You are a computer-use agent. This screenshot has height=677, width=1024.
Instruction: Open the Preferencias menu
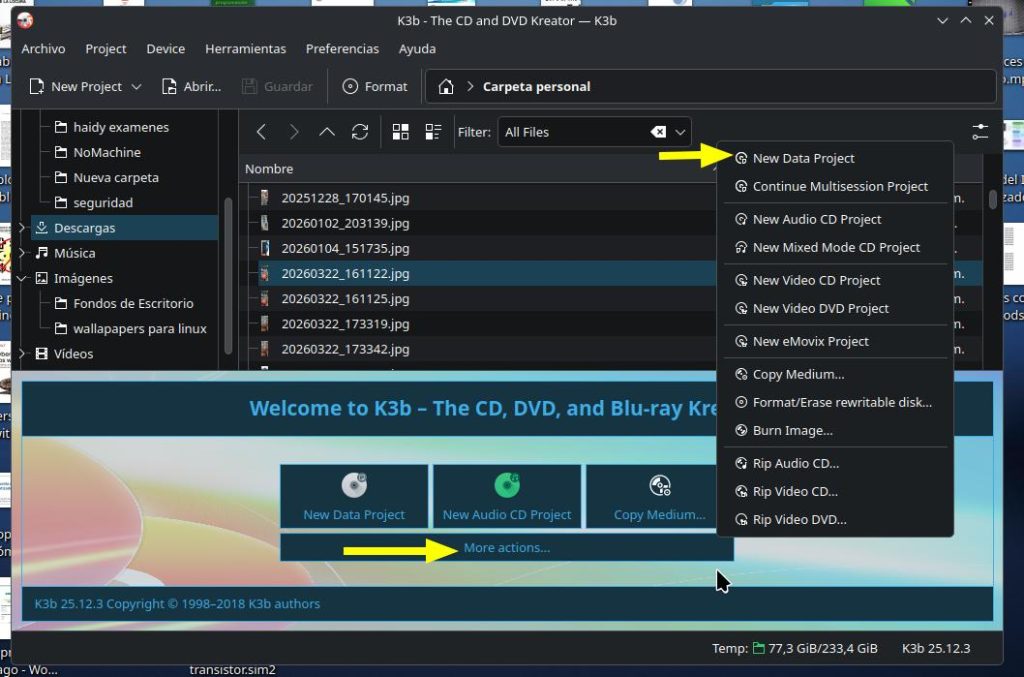[x=342, y=49]
